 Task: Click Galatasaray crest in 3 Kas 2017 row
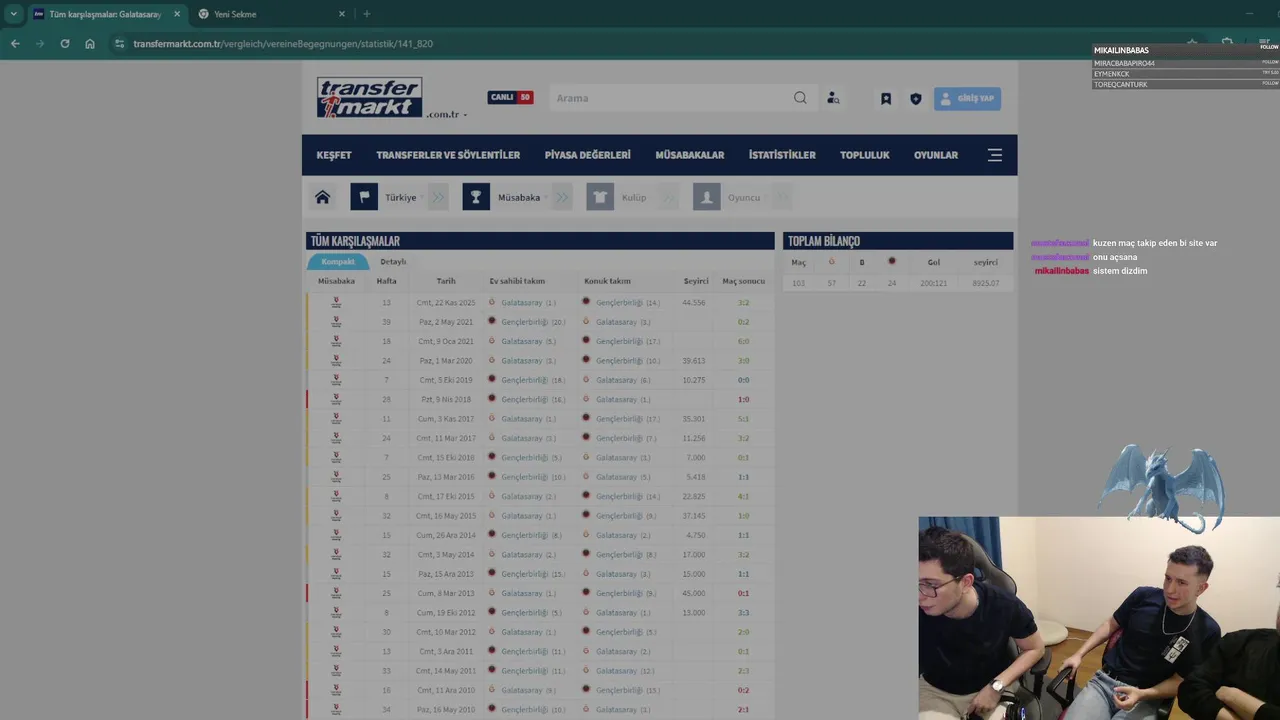click(492, 418)
